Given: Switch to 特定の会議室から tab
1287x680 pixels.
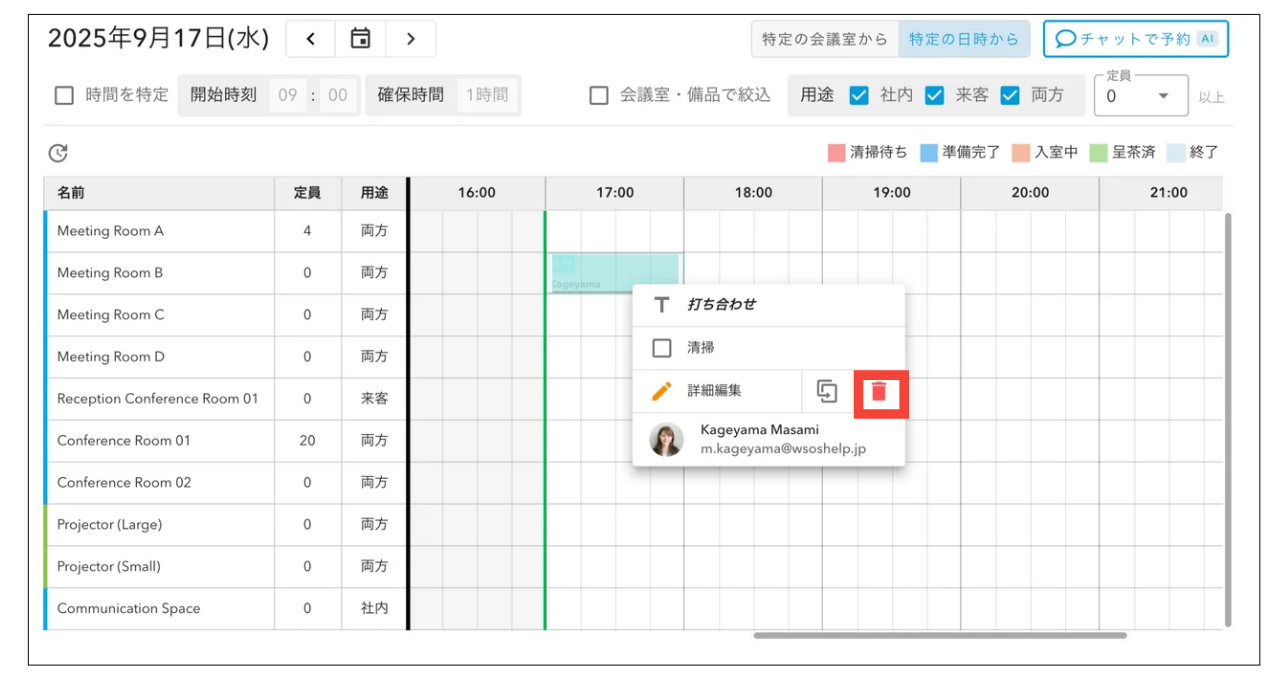Looking at the screenshot, I should (824, 39).
